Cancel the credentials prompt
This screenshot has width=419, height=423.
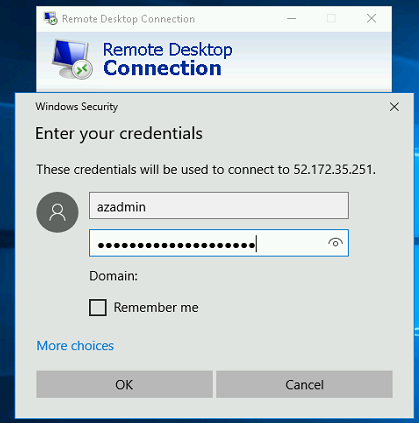tap(304, 385)
